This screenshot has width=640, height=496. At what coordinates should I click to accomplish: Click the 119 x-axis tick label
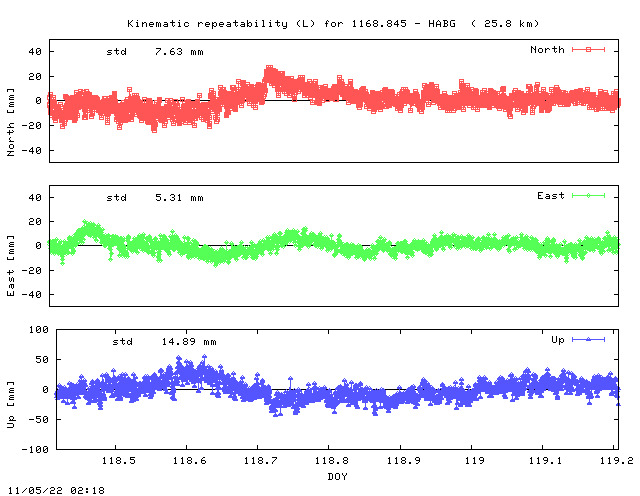[475, 460]
